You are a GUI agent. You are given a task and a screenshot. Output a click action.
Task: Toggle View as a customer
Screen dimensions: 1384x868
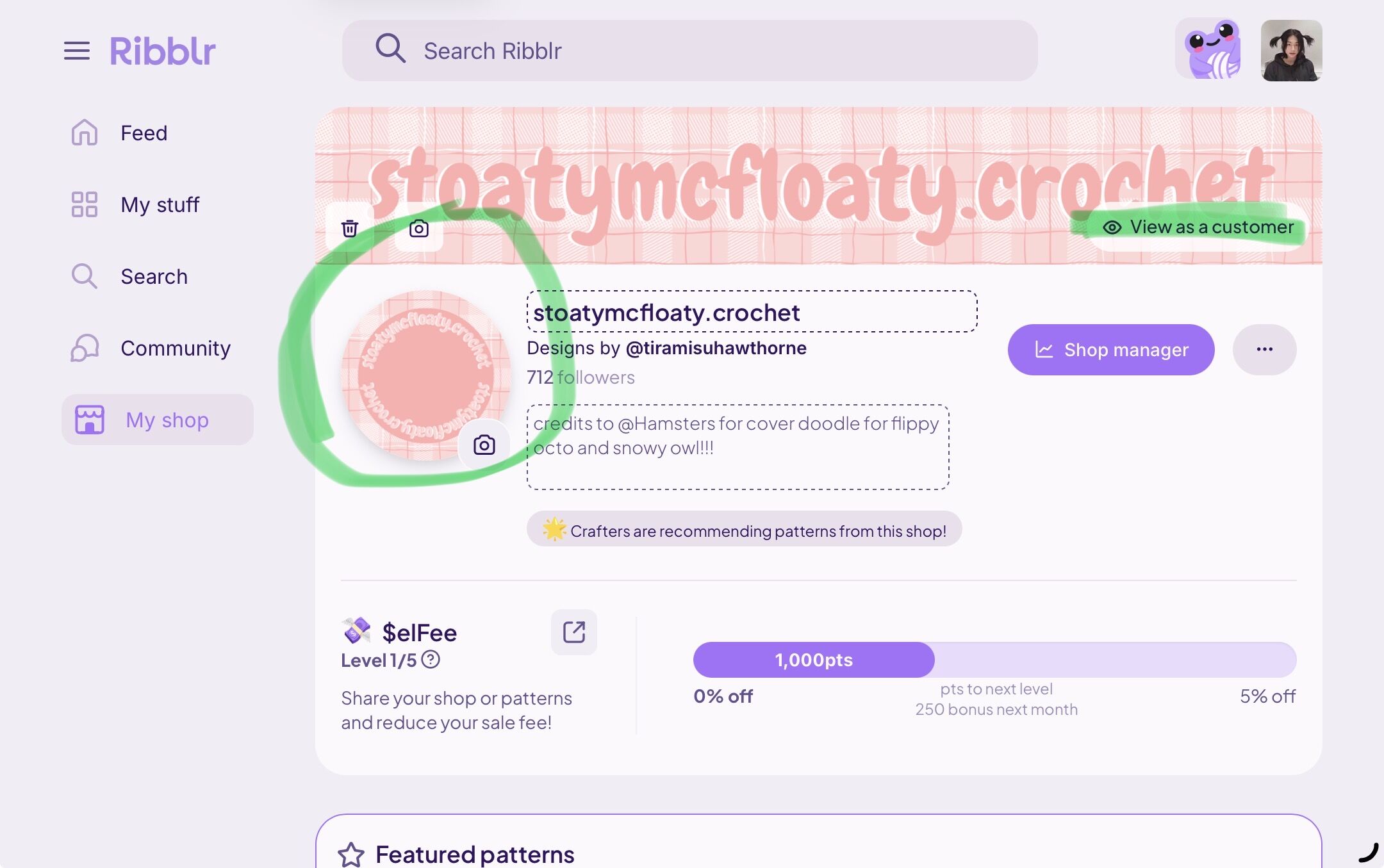click(x=1198, y=227)
